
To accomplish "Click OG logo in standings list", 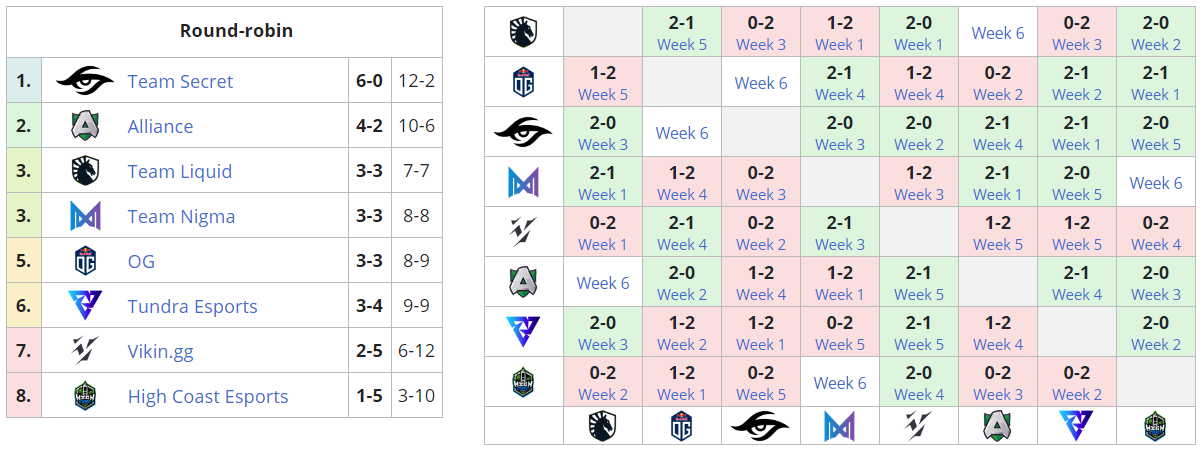I will click(85, 262).
